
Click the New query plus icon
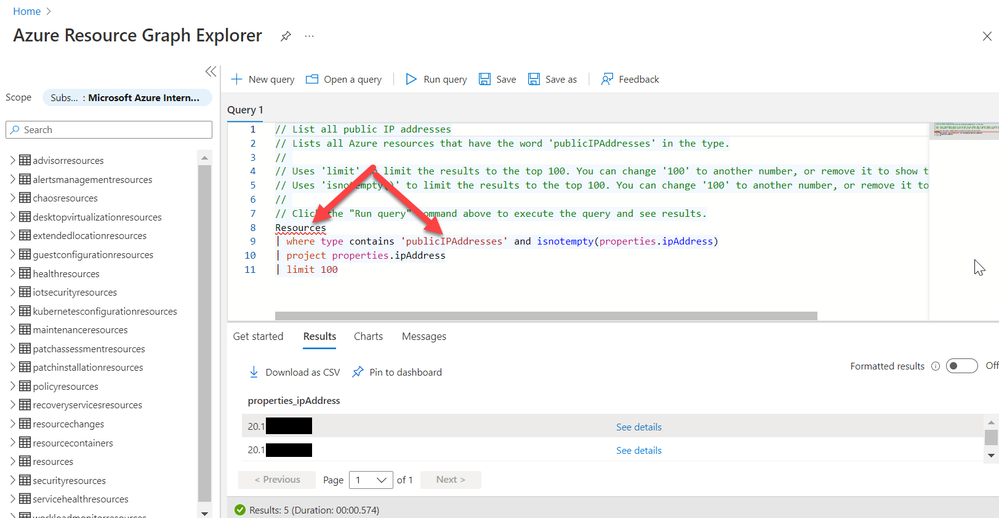coord(236,79)
